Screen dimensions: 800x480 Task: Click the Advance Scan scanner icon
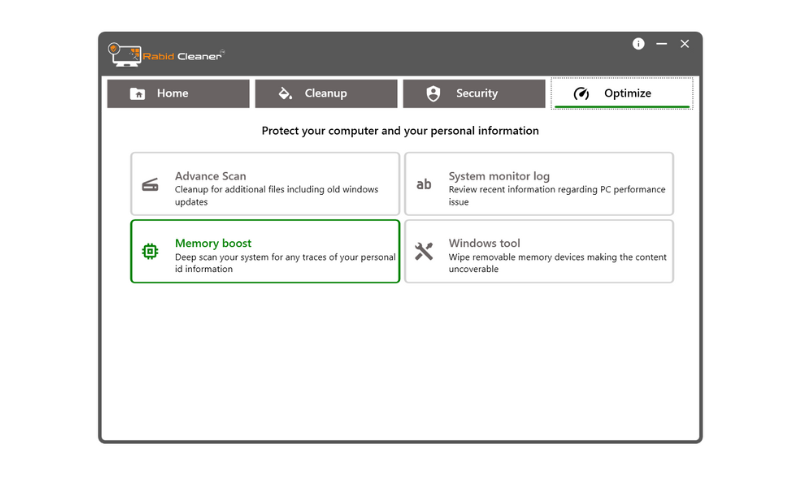point(150,185)
